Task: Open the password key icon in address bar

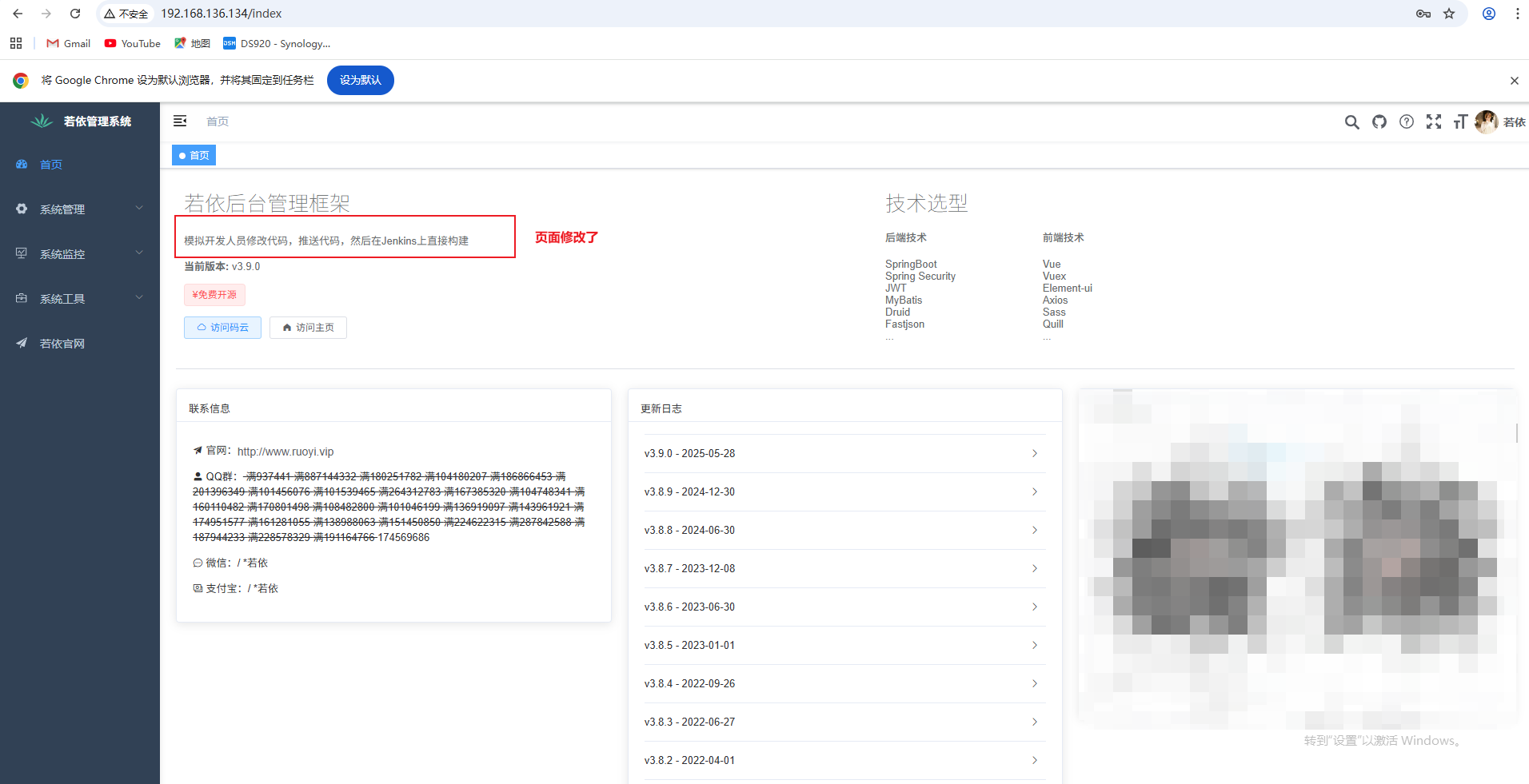Action: [x=1423, y=14]
